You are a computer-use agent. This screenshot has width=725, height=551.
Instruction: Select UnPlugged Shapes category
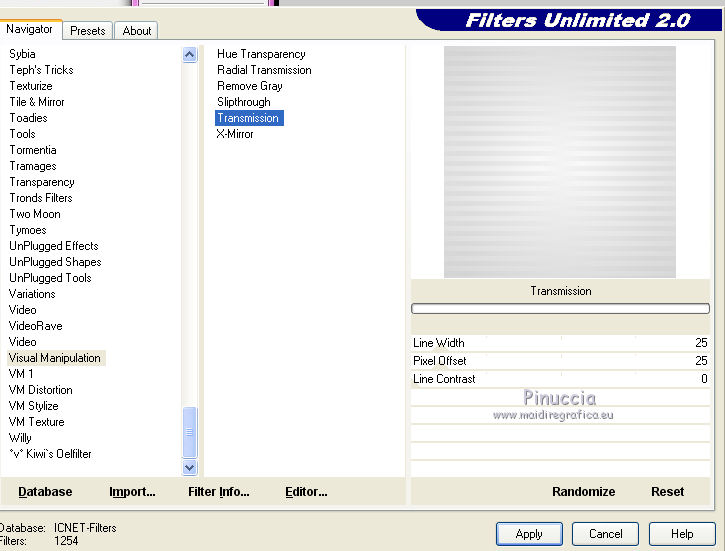[55, 262]
